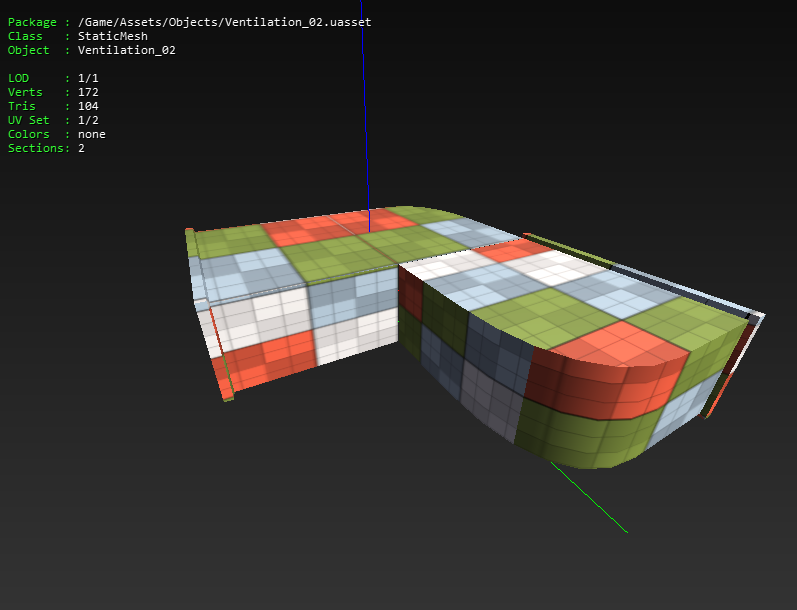Click the Tris count 104
Image resolution: width=797 pixels, height=610 pixels.
click(x=88, y=106)
